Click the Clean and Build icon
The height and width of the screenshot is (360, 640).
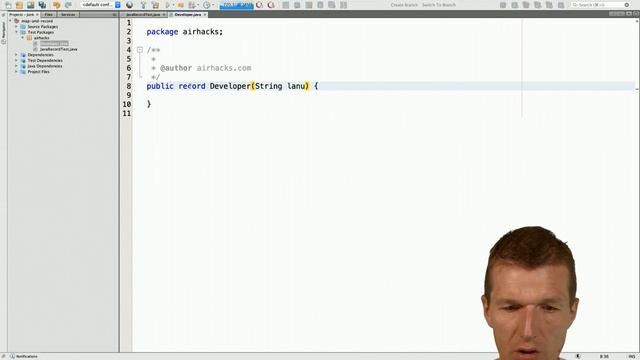[155, 5]
